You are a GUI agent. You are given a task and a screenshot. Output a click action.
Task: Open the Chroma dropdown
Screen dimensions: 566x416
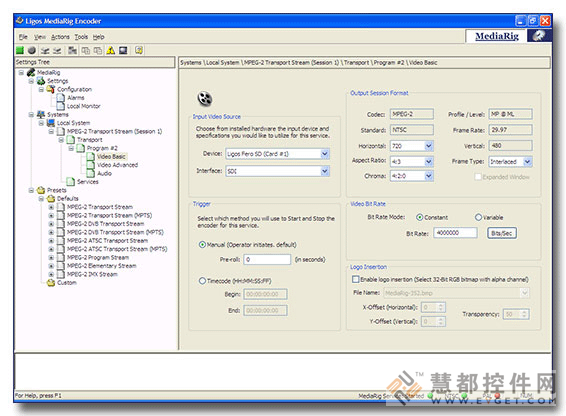[428, 176]
